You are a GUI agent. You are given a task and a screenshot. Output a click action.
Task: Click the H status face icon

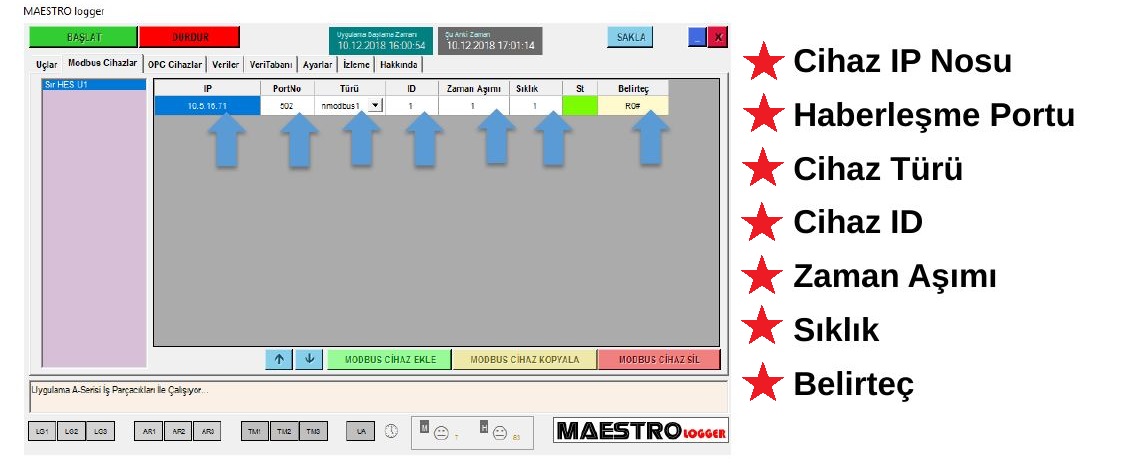click(500, 433)
